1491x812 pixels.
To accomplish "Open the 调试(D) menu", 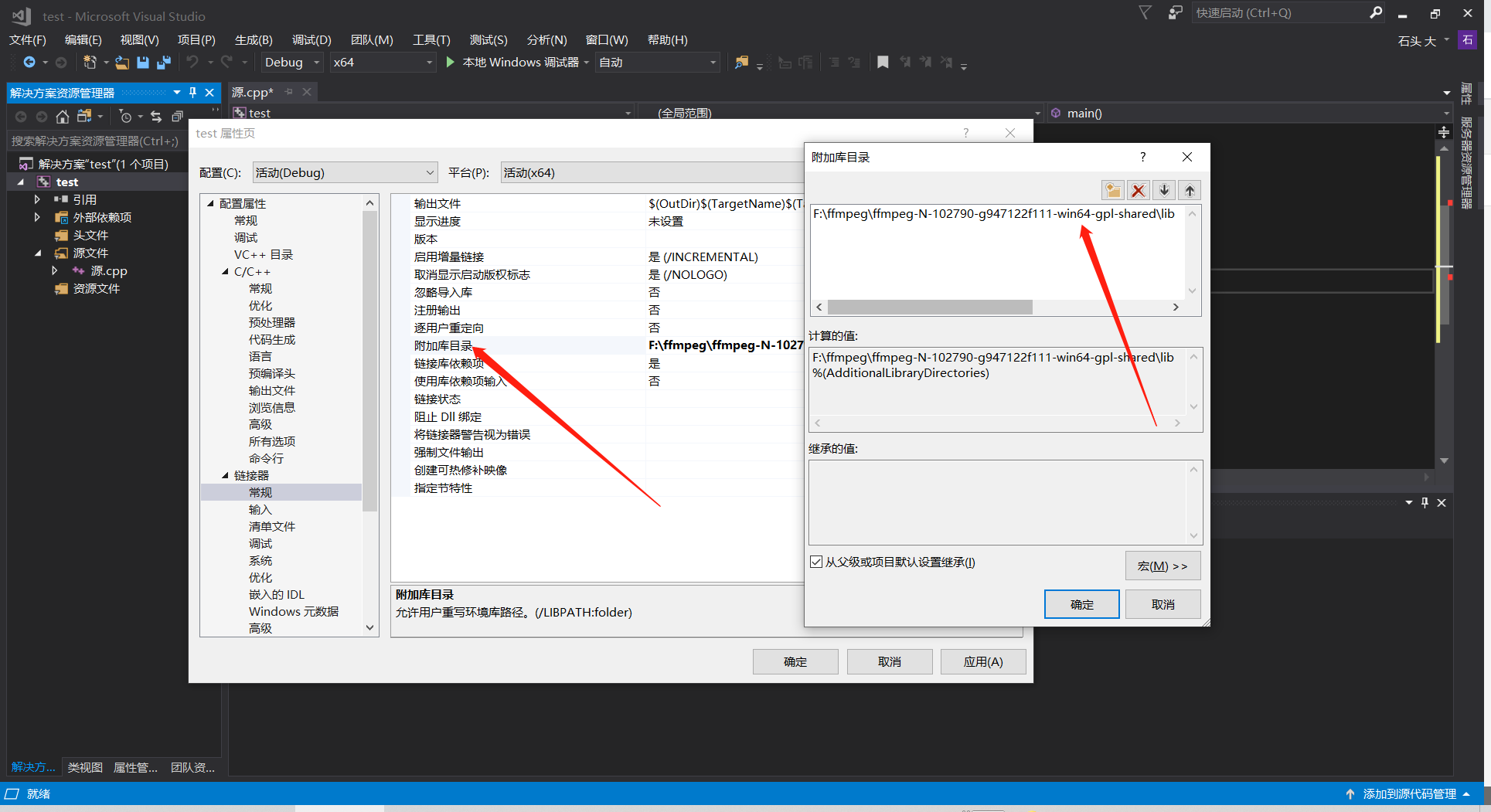I will click(x=311, y=39).
